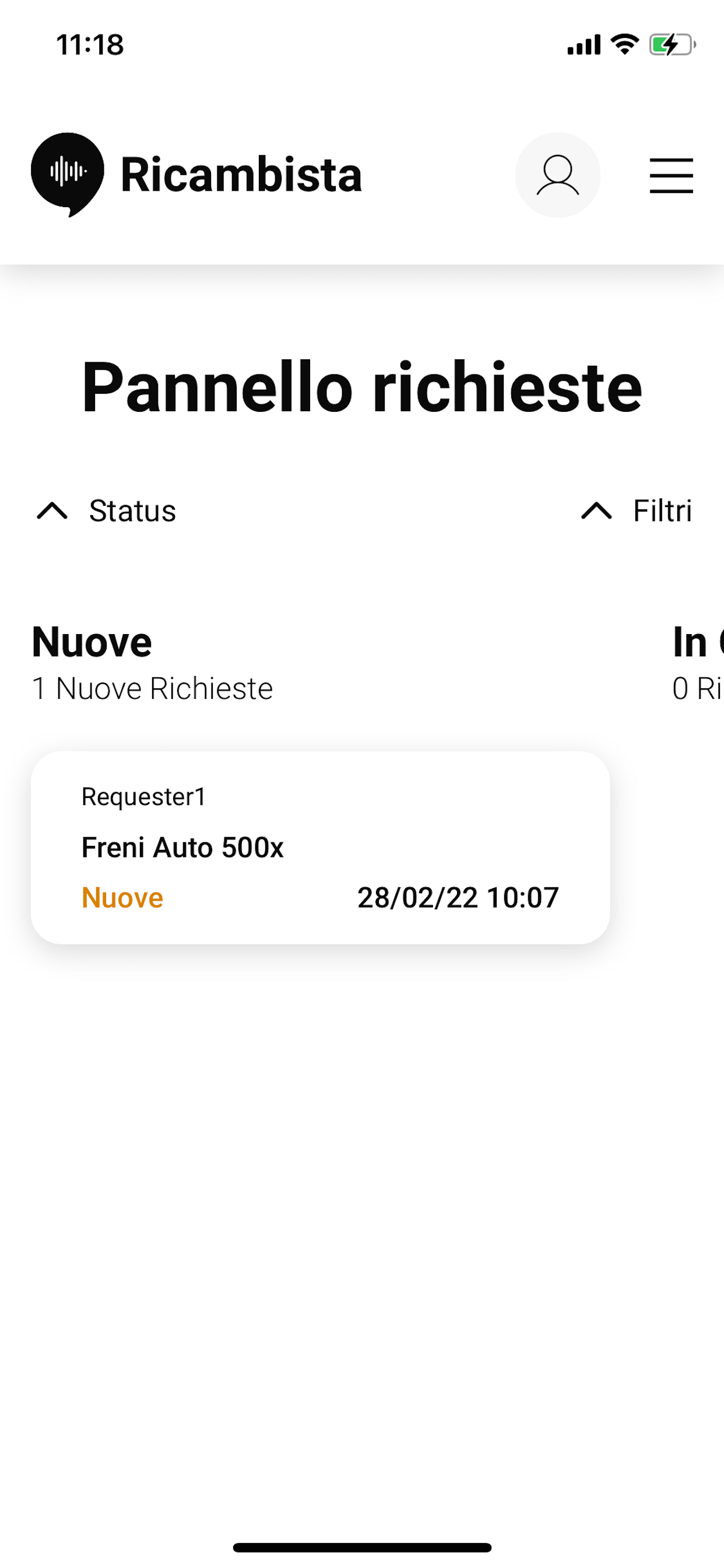Click the chevron icon next to Status
This screenshot has height=1568, width=724.
(52, 512)
